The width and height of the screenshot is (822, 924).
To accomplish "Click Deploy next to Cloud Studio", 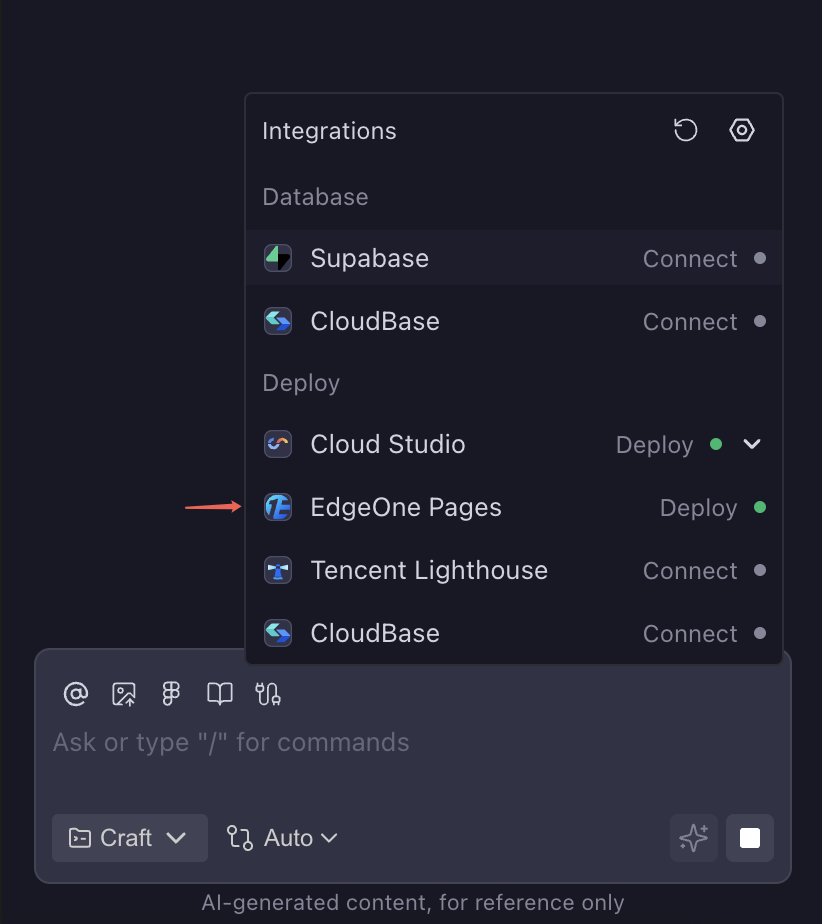I will tap(655, 445).
